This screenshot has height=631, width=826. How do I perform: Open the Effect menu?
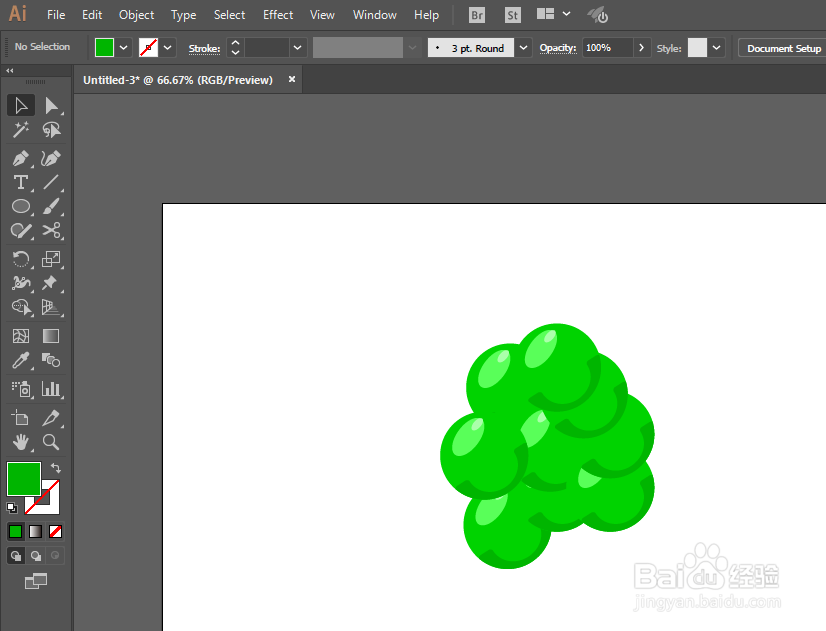coord(278,15)
